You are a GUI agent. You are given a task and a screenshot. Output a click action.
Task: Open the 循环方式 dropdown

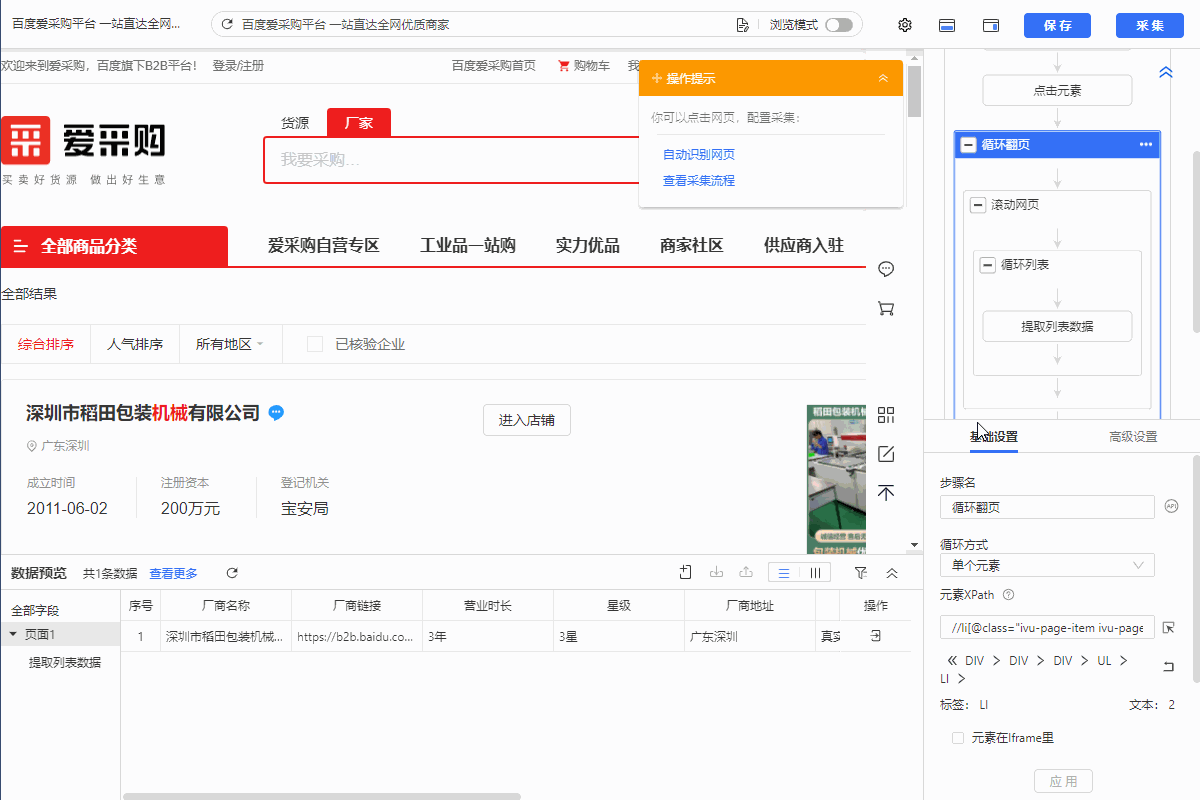(1047, 565)
